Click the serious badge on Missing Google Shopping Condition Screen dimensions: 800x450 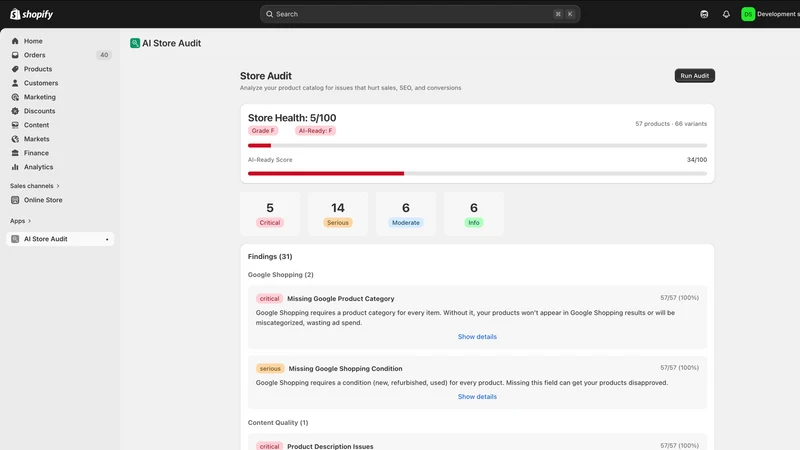pos(270,368)
